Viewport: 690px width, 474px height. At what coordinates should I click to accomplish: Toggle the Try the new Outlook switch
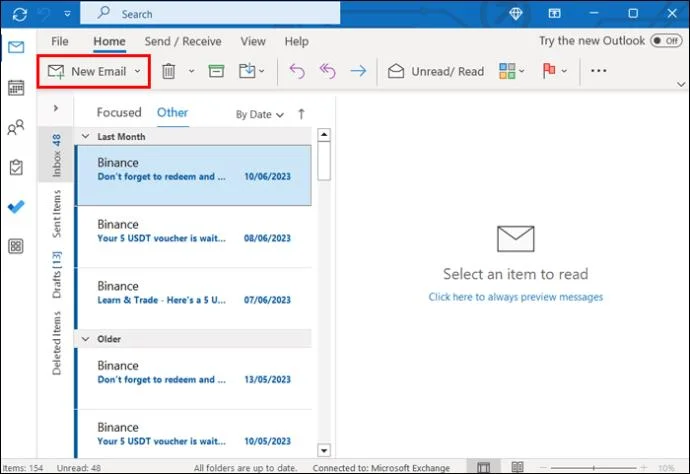(x=667, y=41)
